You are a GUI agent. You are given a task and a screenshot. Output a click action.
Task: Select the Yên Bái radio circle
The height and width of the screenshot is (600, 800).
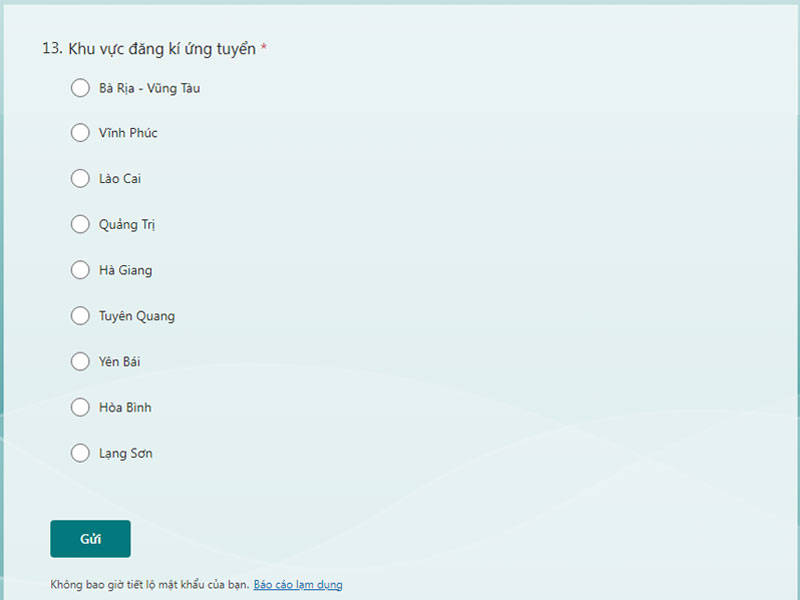80,361
